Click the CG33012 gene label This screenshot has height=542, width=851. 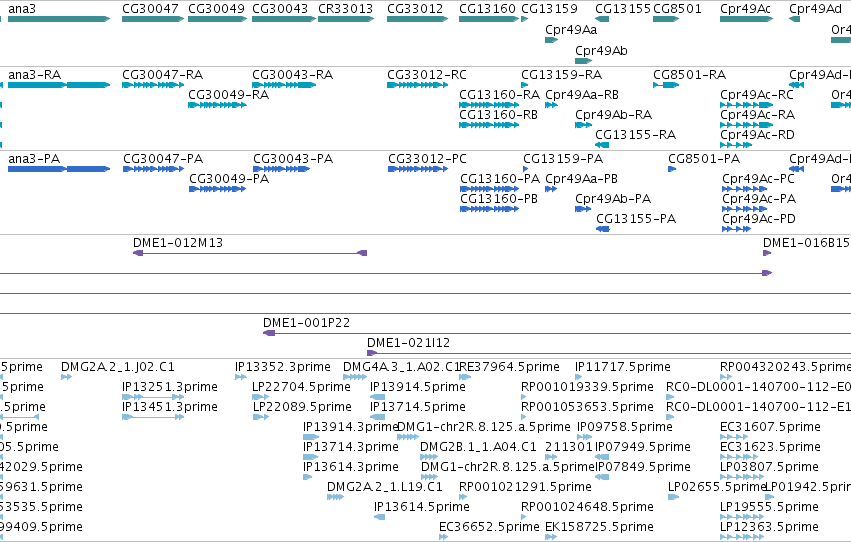pos(415,9)
